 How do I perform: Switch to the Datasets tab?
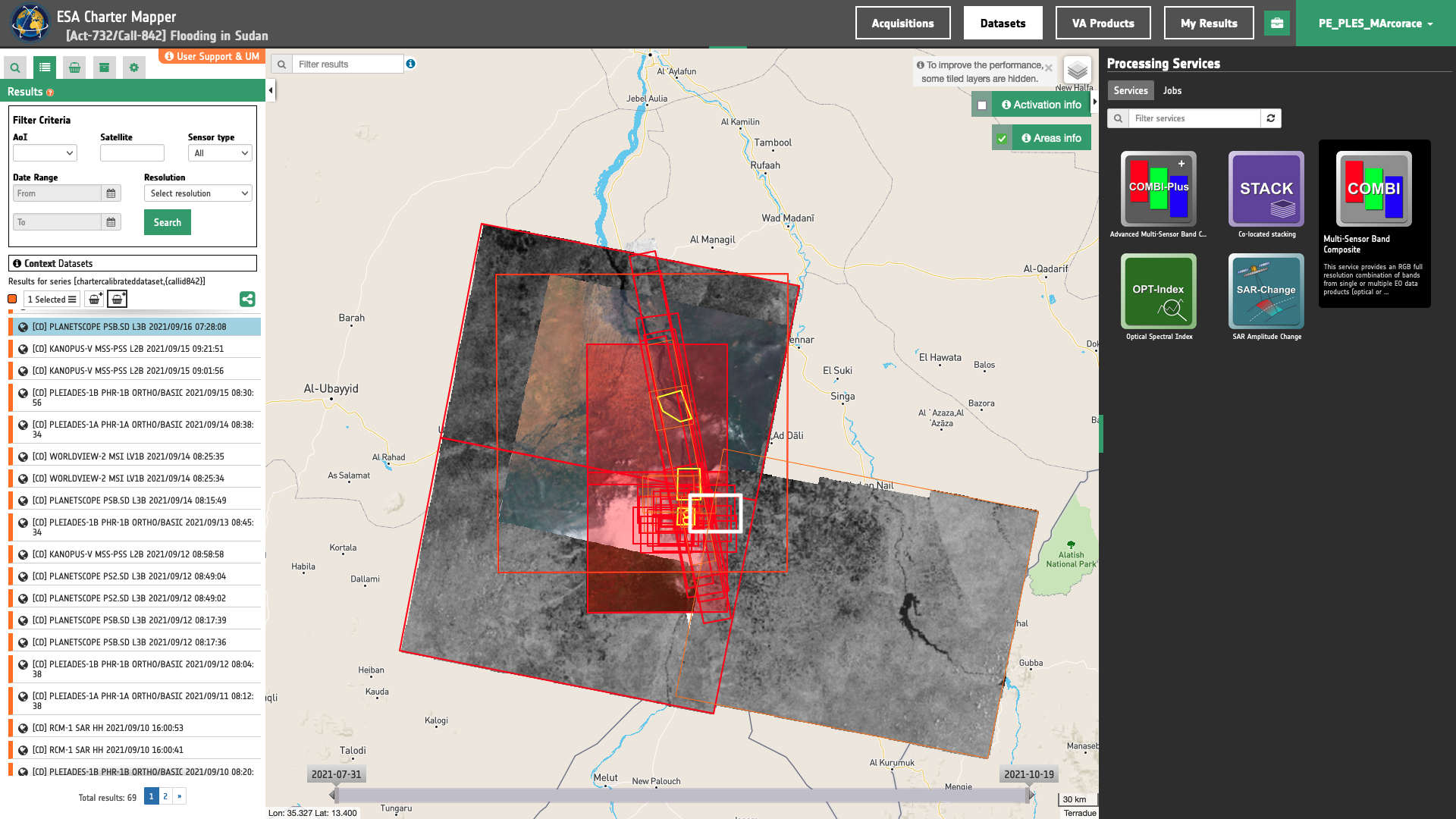(1003, 24)
